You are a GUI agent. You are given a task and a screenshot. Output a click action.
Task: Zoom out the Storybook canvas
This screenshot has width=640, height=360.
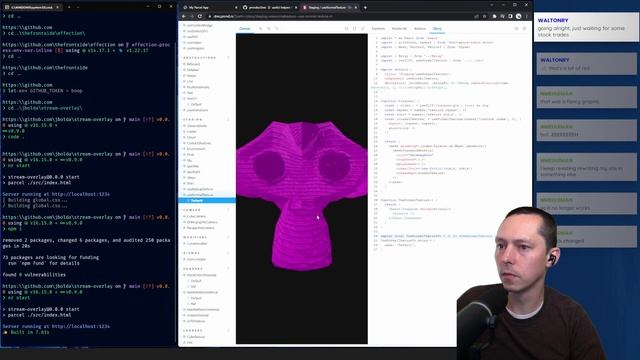pyautogui.click(x=269, y=29)
